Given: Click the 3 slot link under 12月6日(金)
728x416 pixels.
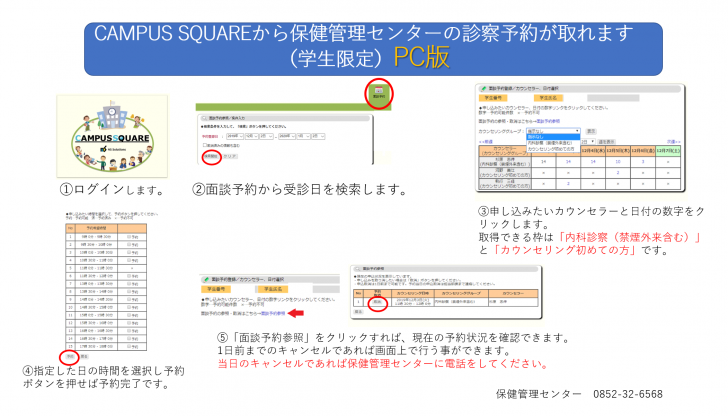Looking at the screenshot, I should tap(643, 162).
